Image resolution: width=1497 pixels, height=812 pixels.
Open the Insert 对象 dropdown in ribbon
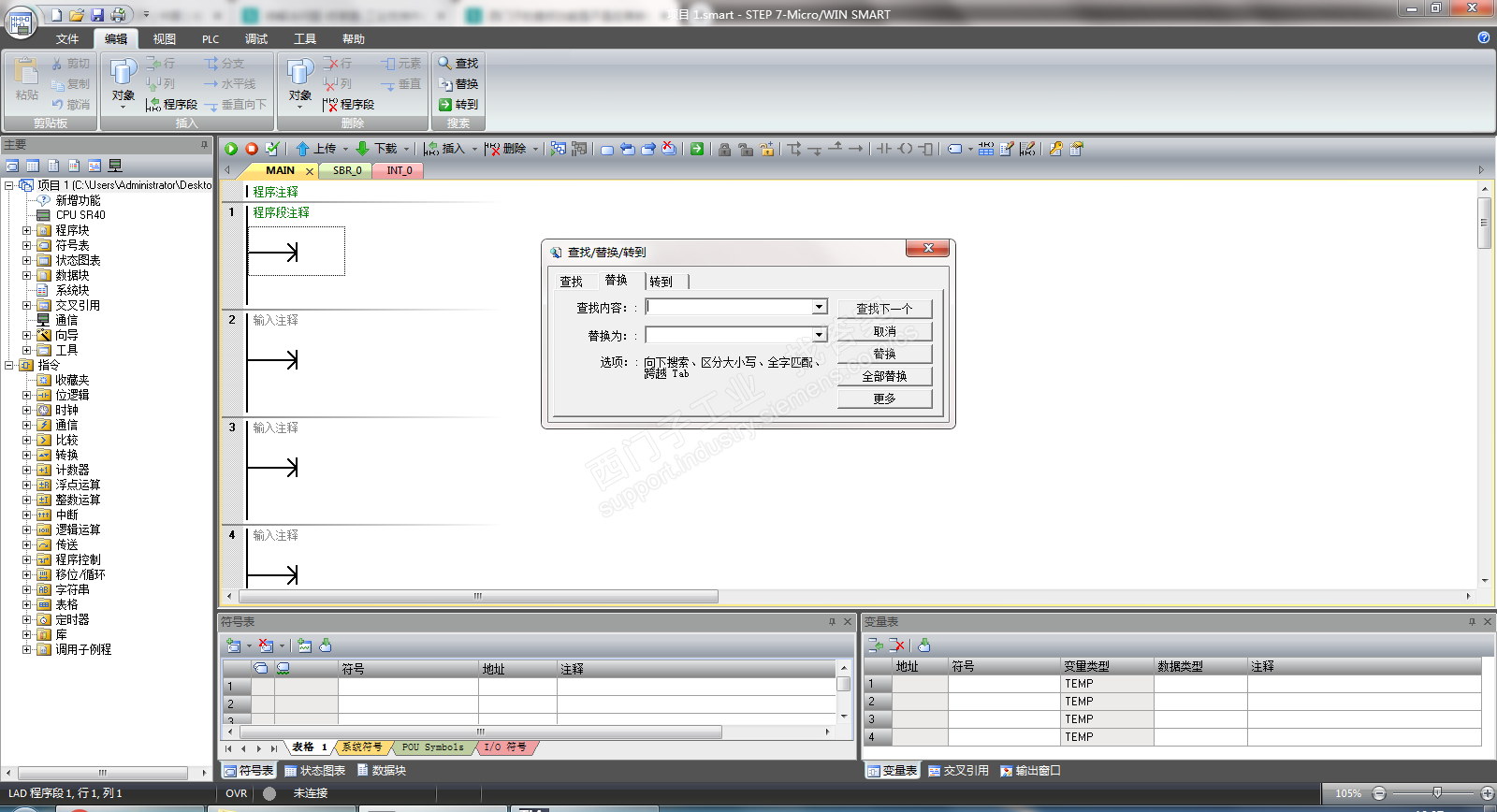coord(123,107)
